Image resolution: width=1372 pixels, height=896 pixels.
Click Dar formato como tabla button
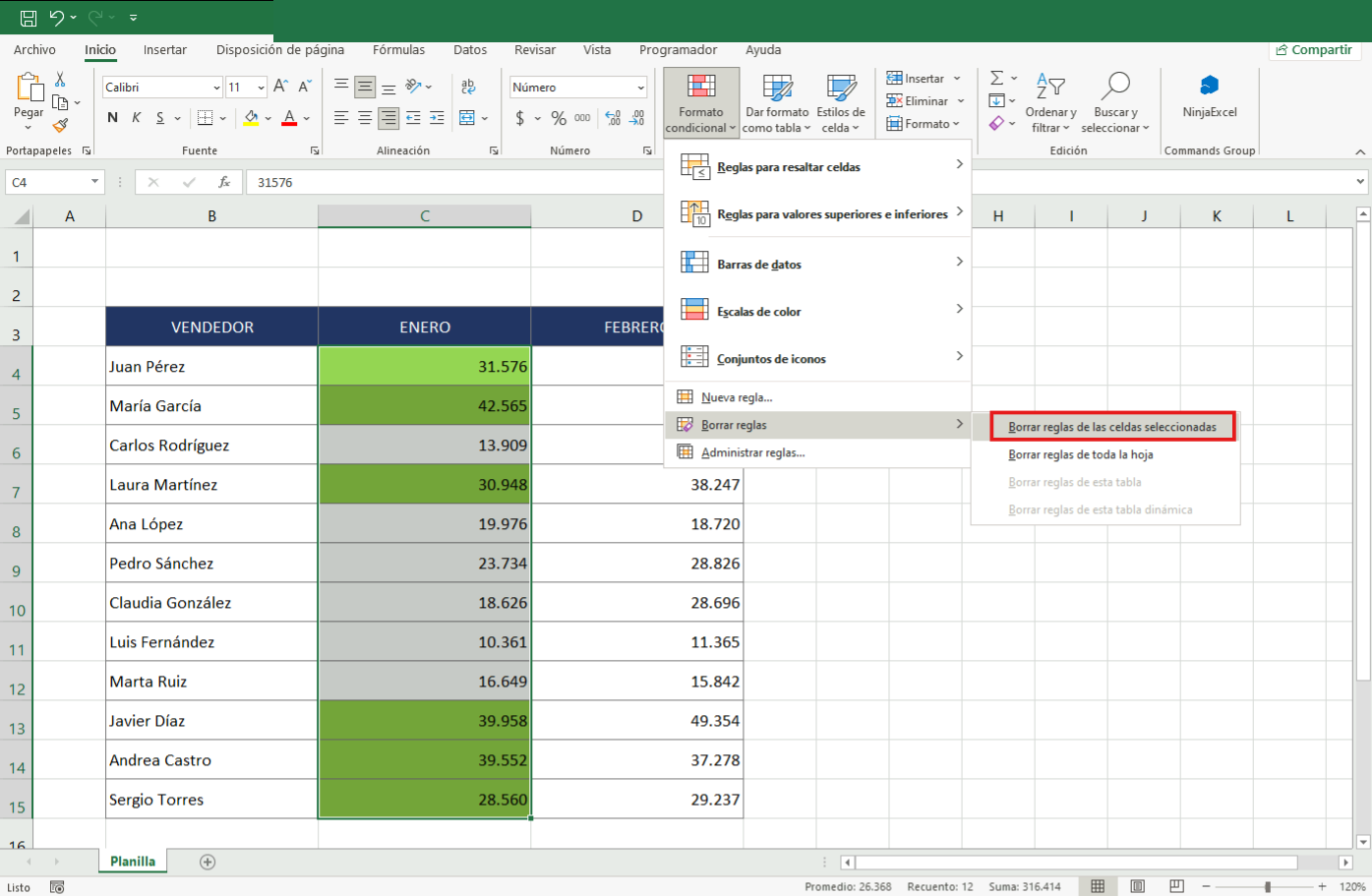[x=777, y=102]
